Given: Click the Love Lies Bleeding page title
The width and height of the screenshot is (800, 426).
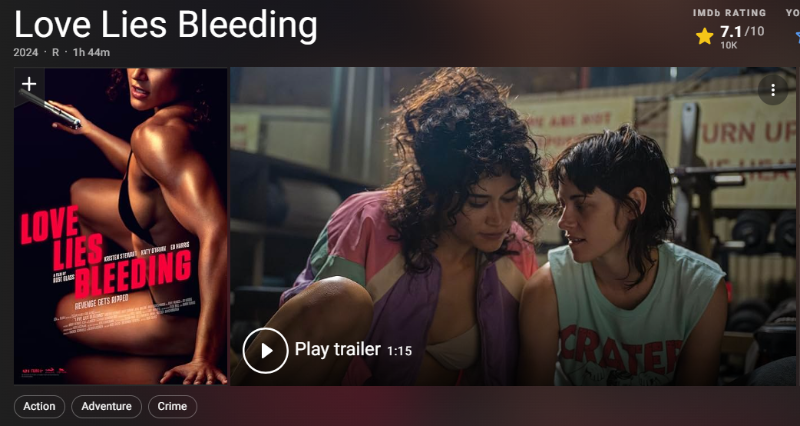Looking at the screenshot, I should coord(166,25).
